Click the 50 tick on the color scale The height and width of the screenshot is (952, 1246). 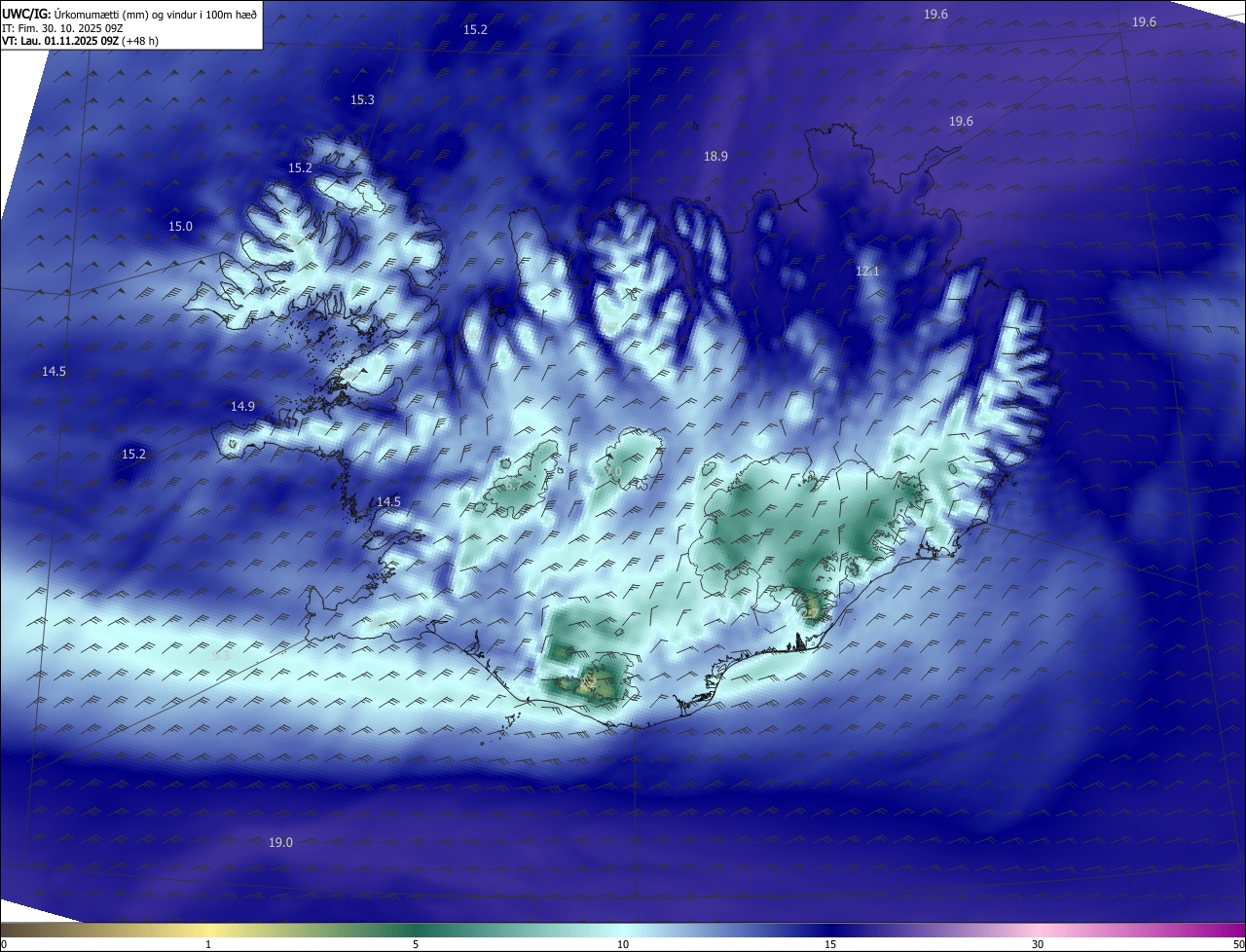pos(1238,944)
